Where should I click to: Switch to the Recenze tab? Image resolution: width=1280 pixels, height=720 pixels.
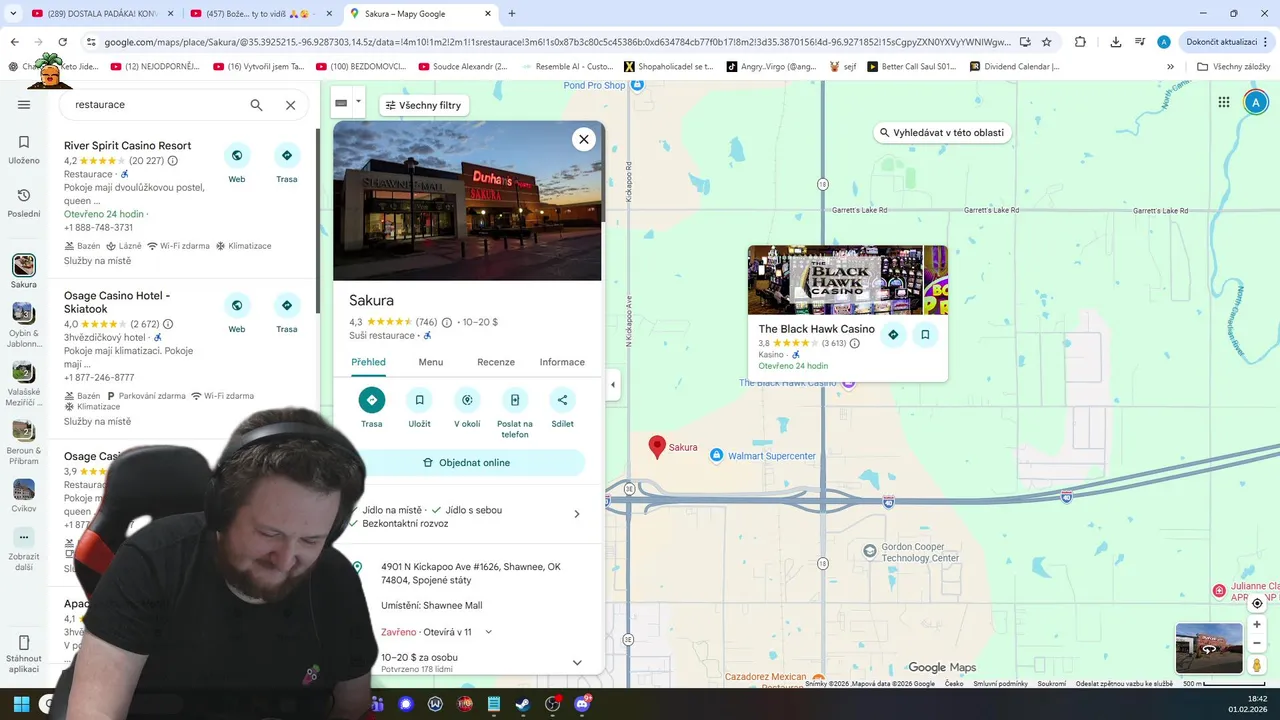[x=496, y=362]
